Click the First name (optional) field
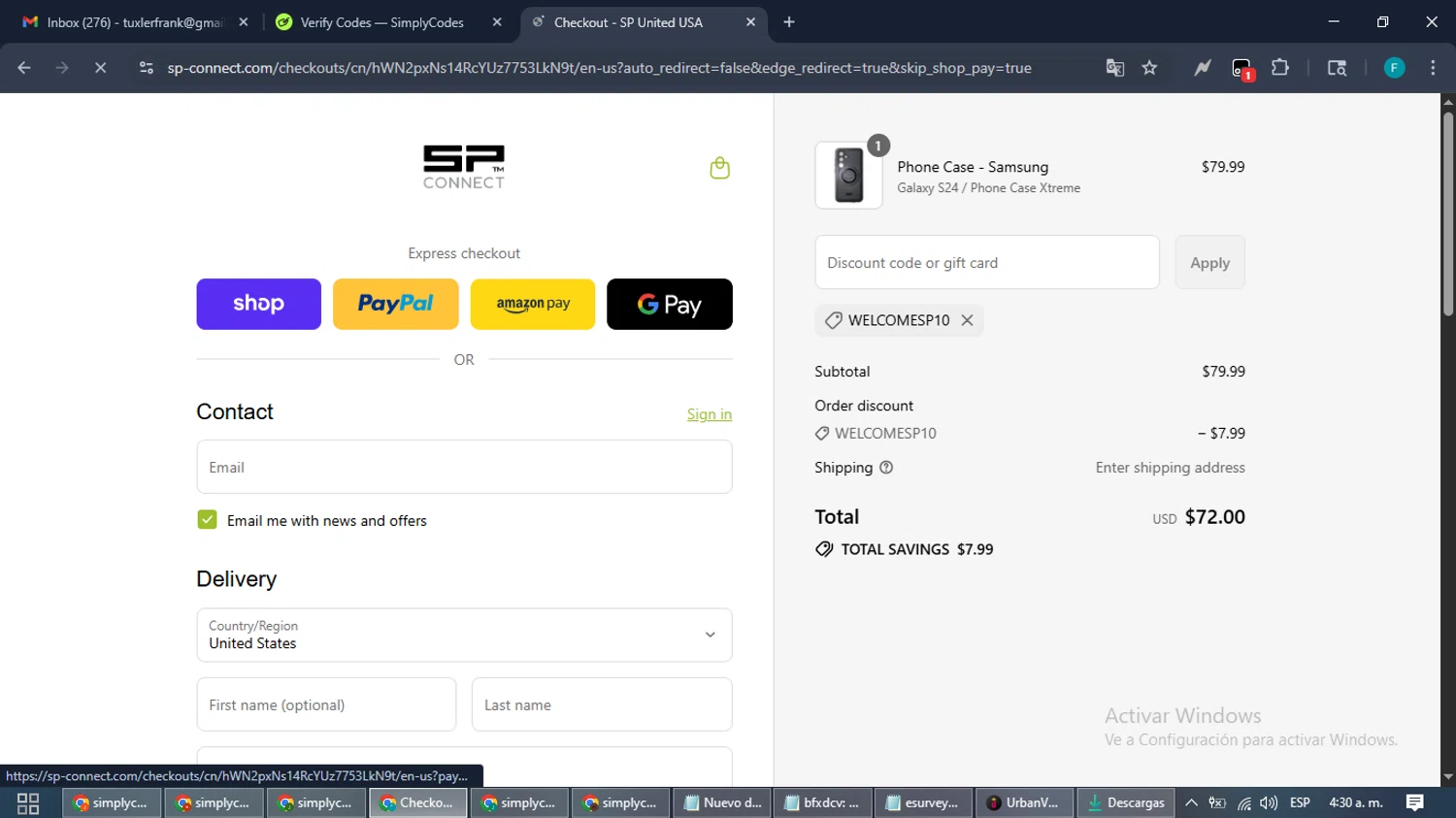This screenshot has height=818, width=1456. click(326, 704)
